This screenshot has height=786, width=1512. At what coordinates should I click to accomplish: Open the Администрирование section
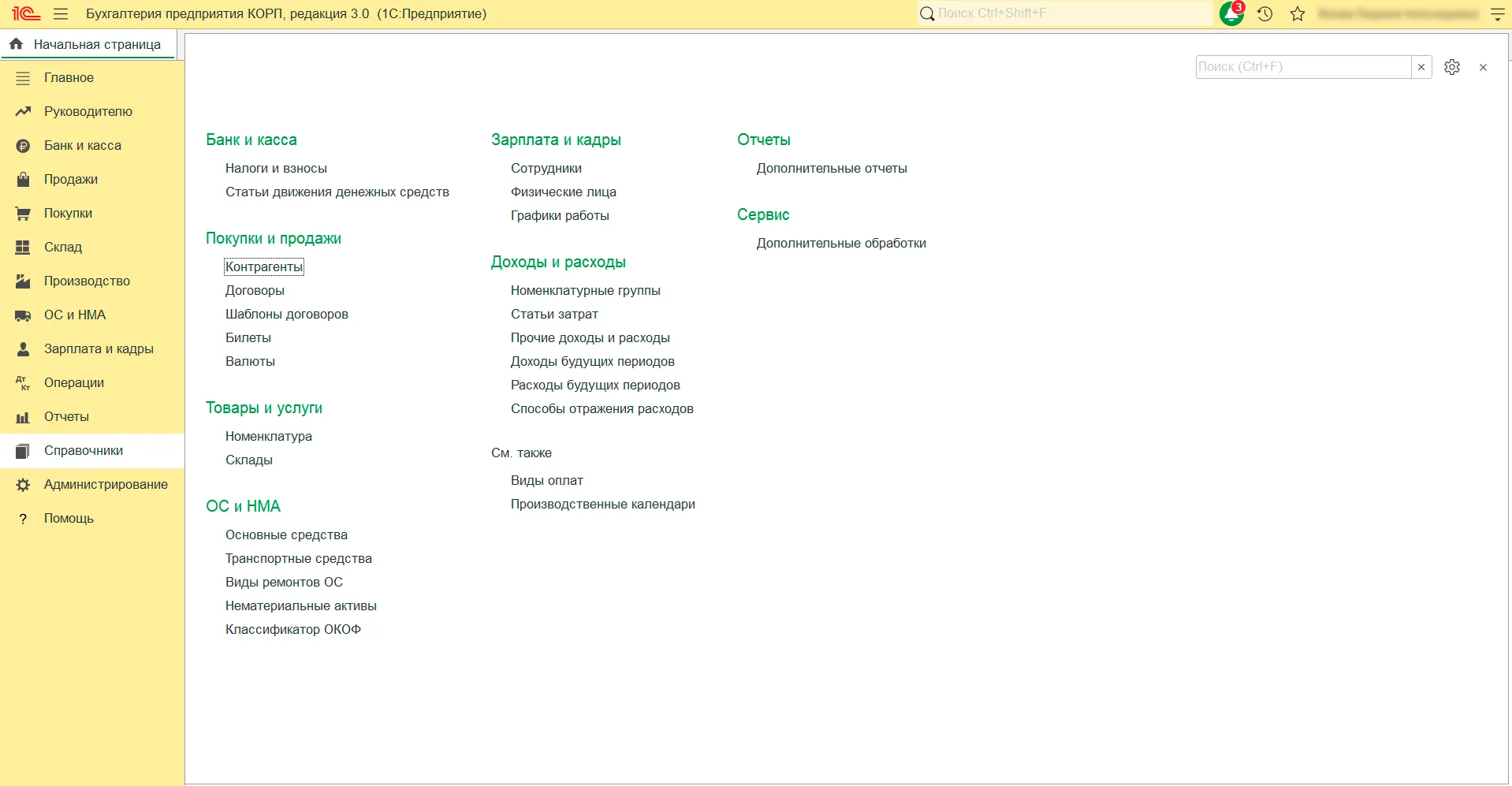pos(106,484)
